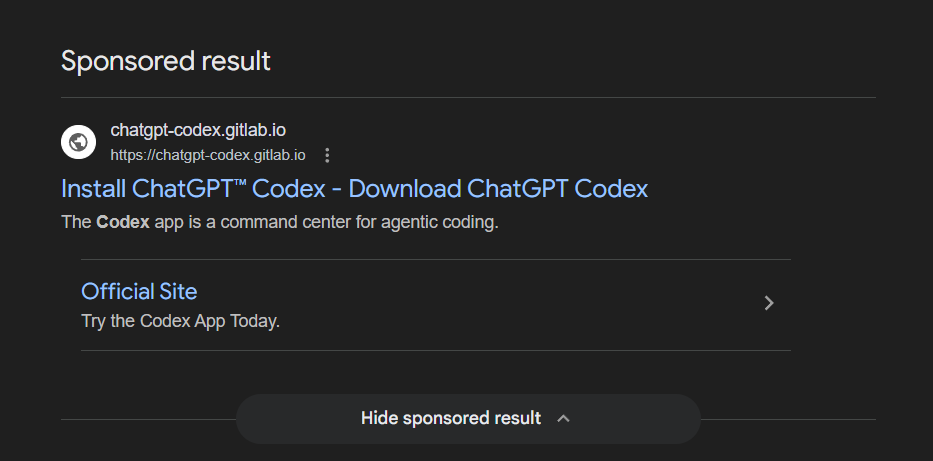
Task: Click the https://chatgpt-codex.gitlab.io URL text
Action: (x=208, y=155)
